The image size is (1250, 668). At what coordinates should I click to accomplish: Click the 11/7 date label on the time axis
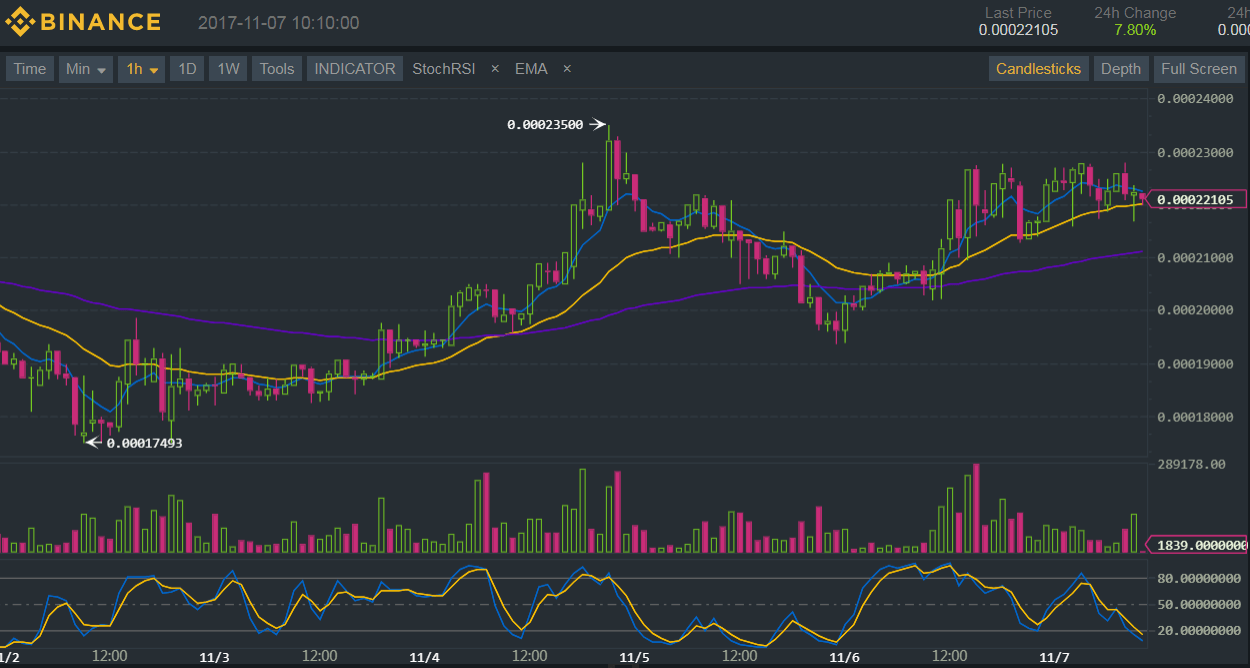click(1054, 657)
